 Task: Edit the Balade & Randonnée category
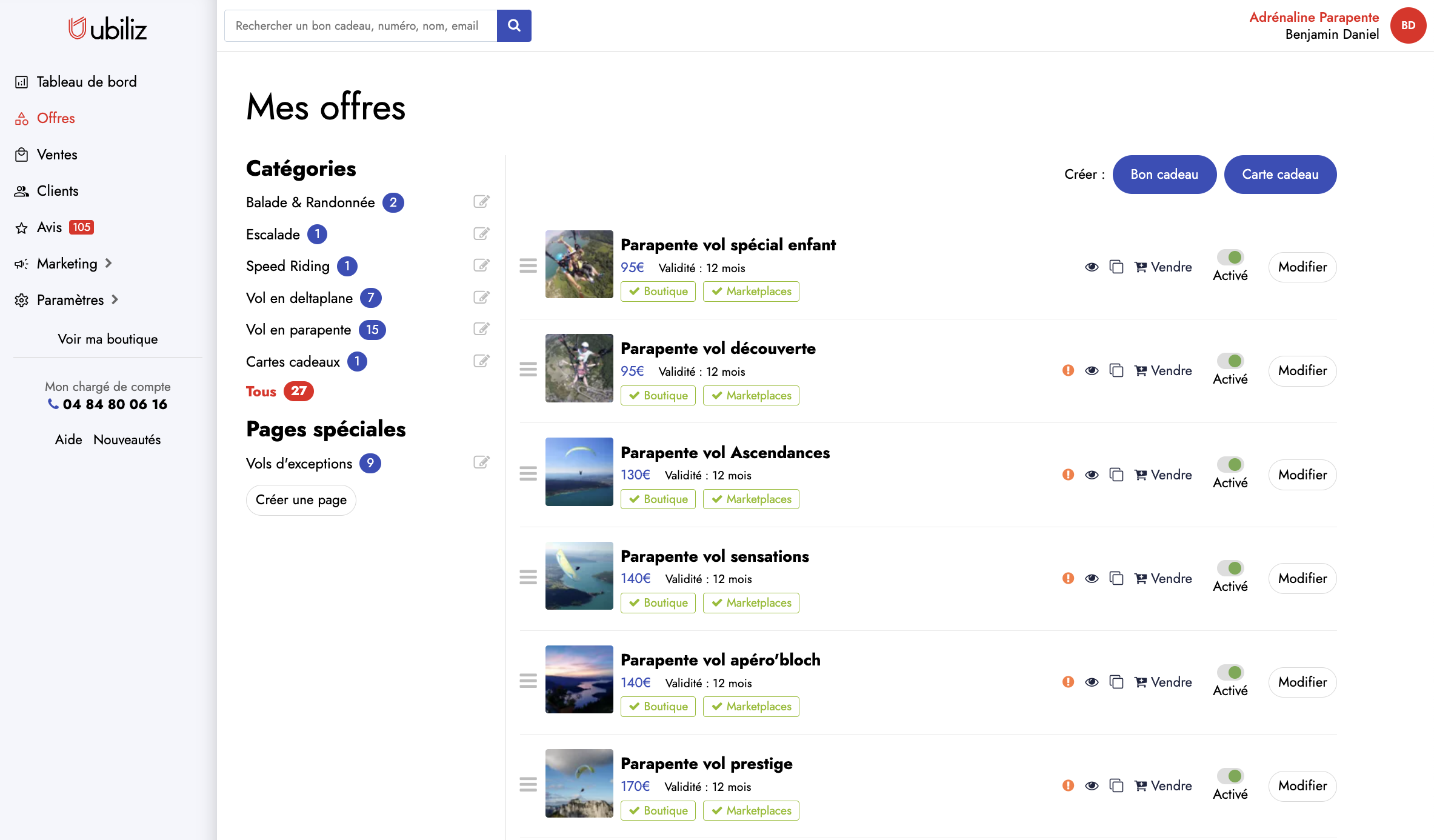pyautogui.click(x=481, y=202)
